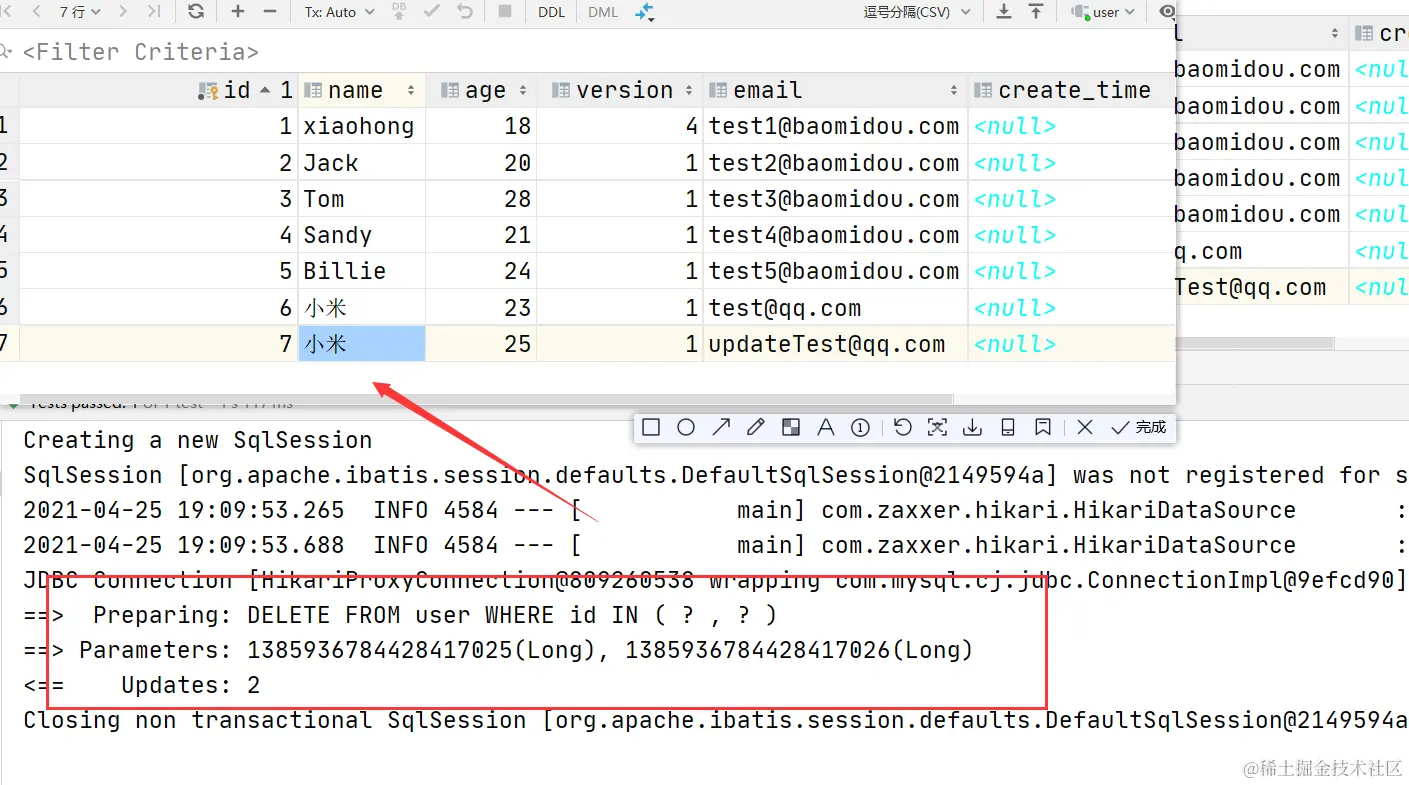Cancel screenshot with X icon
This screenshot has height=785, width=1409.
point(1085,428)
